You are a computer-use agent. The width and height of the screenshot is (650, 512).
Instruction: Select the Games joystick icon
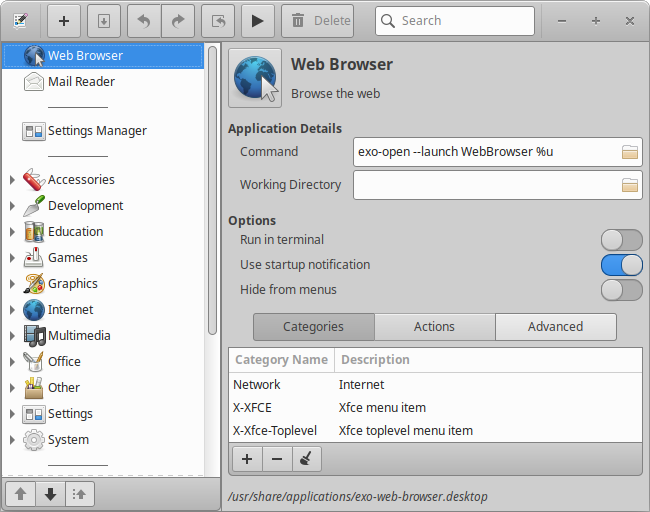pos(34,258)
